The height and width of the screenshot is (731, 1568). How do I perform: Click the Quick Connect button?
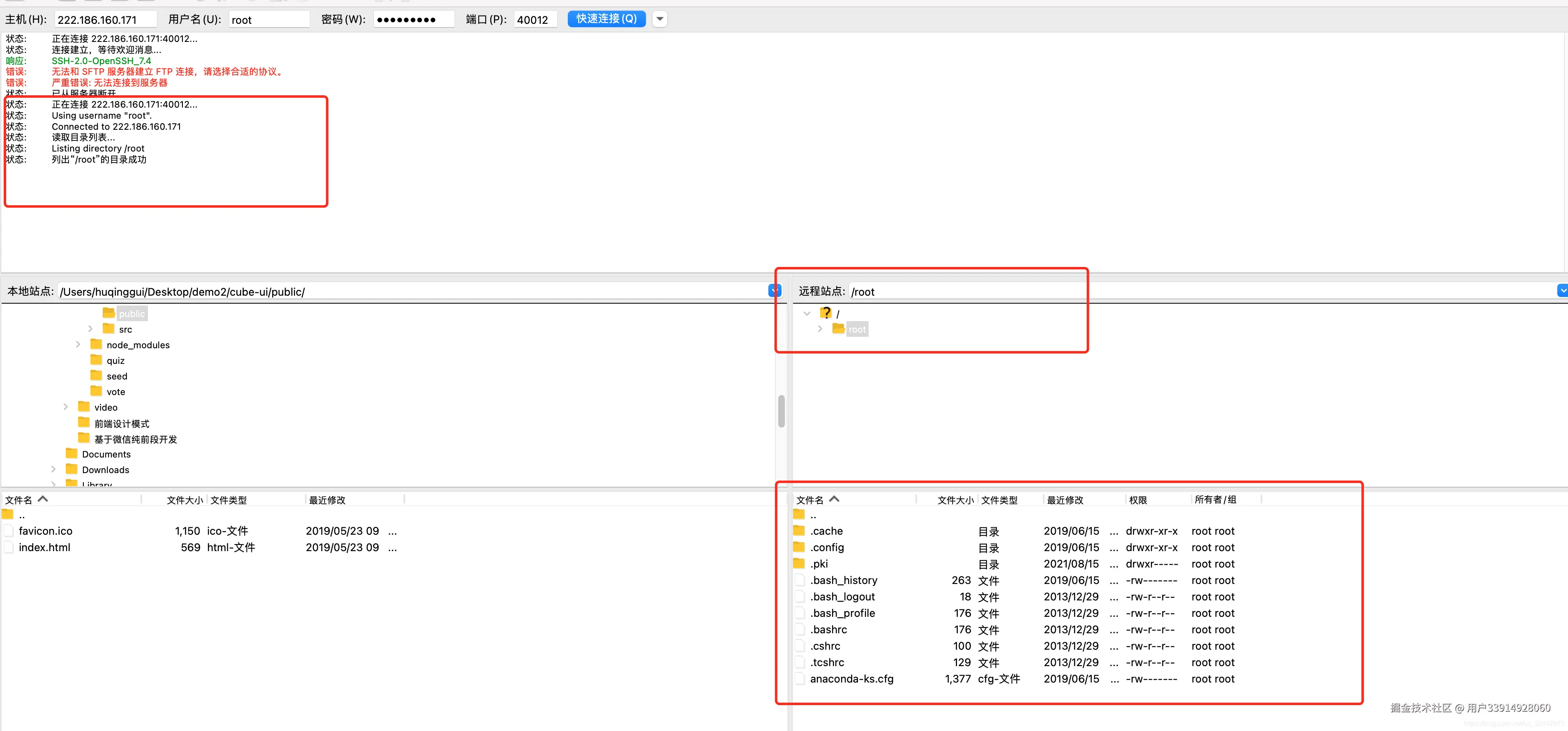point(606,19)
